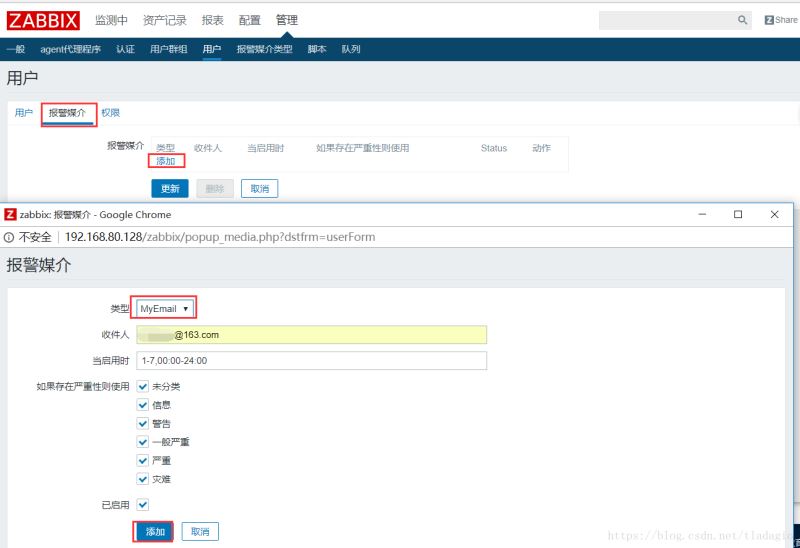Click the 取消 button in the popup
The height and width of the screenshot is (548, 800).
[x=200, y=532]
